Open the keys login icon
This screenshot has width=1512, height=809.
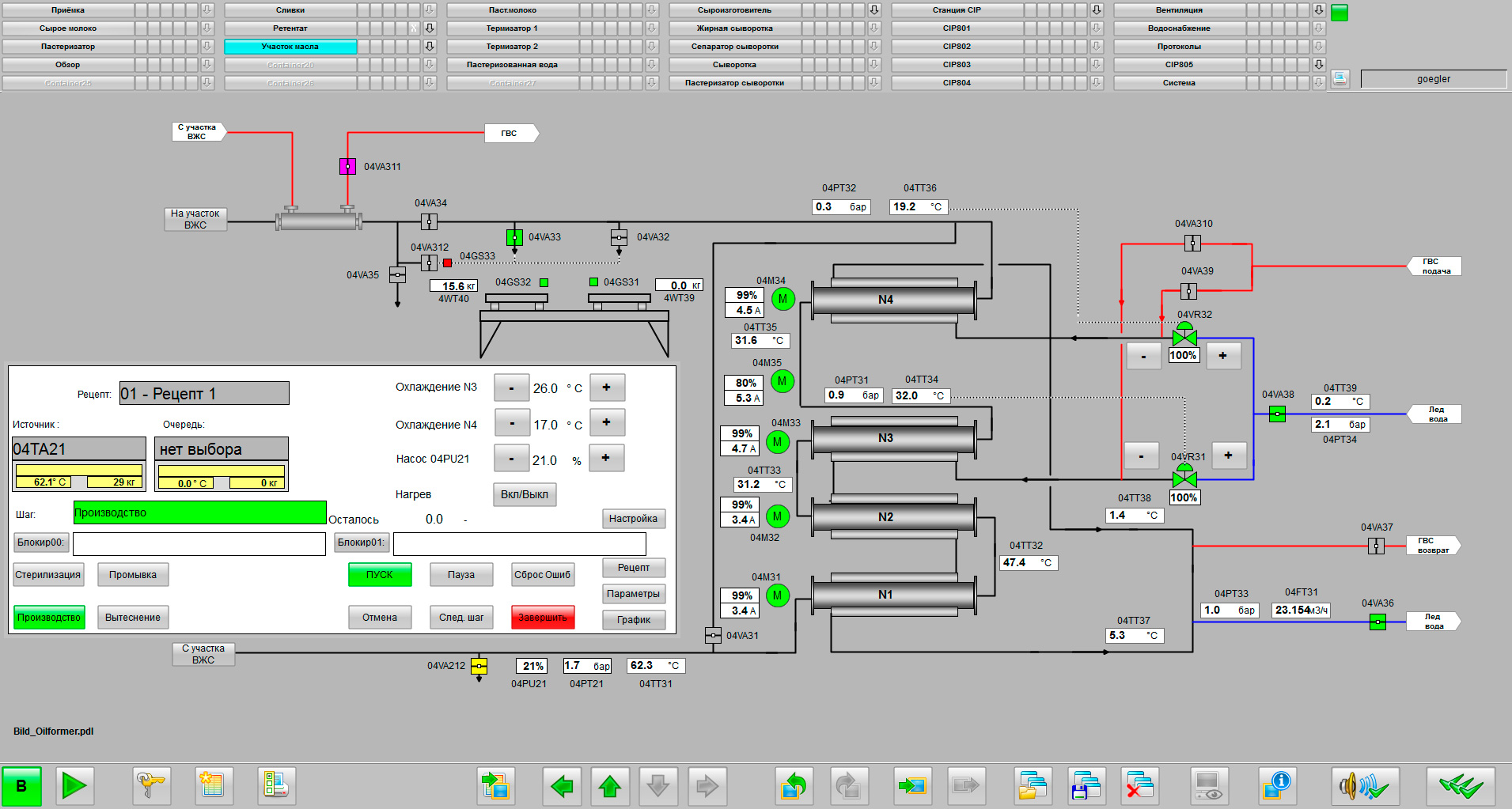point(150,786)
